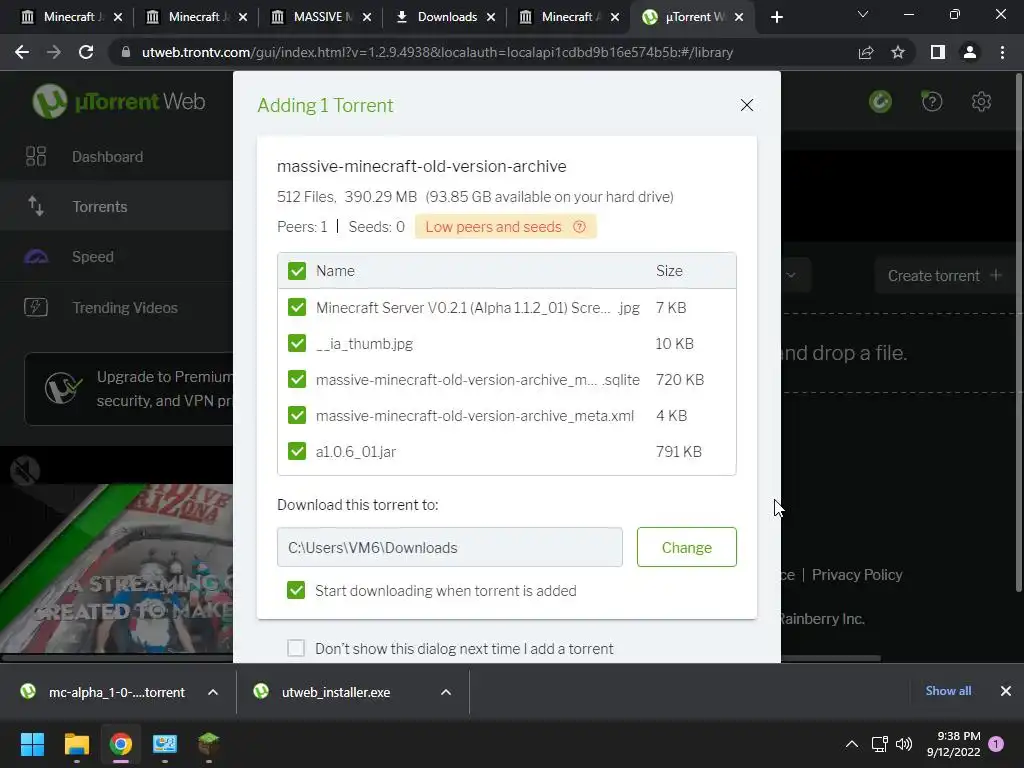Image resolution: width=1024 pixels, height=768 pixels.
Task: Click the share page icon
Action: tap(866, 52)
